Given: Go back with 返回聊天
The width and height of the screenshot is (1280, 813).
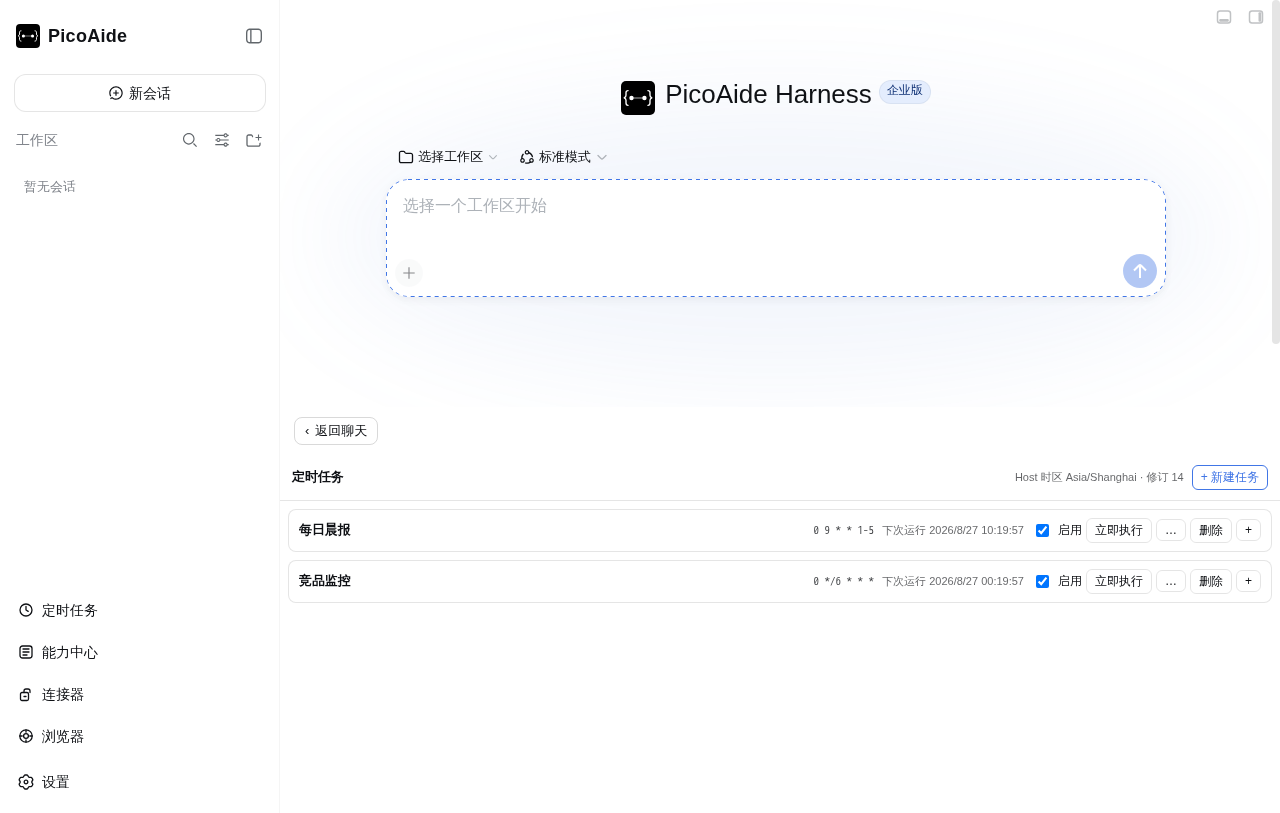Looking at the screenshot, I should click(x=336, y=431).
